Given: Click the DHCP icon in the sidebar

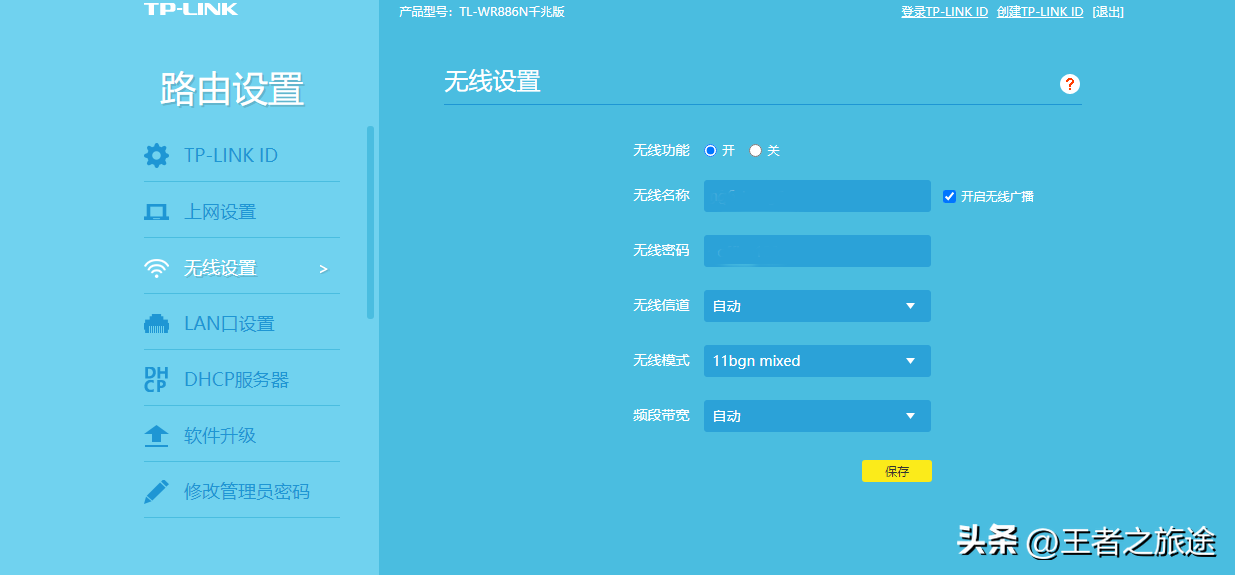Looking at the screenshot, I should [156, 380].
